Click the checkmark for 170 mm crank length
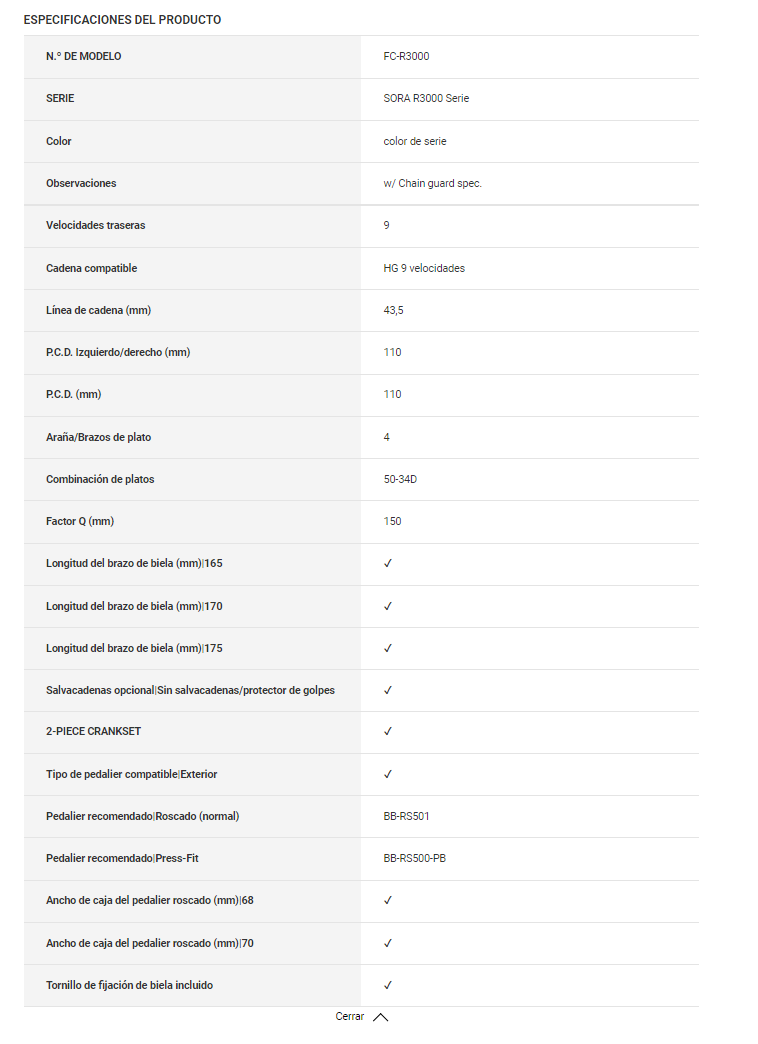The height and width of the screenshot is (1044, 758). coord(388,606)
